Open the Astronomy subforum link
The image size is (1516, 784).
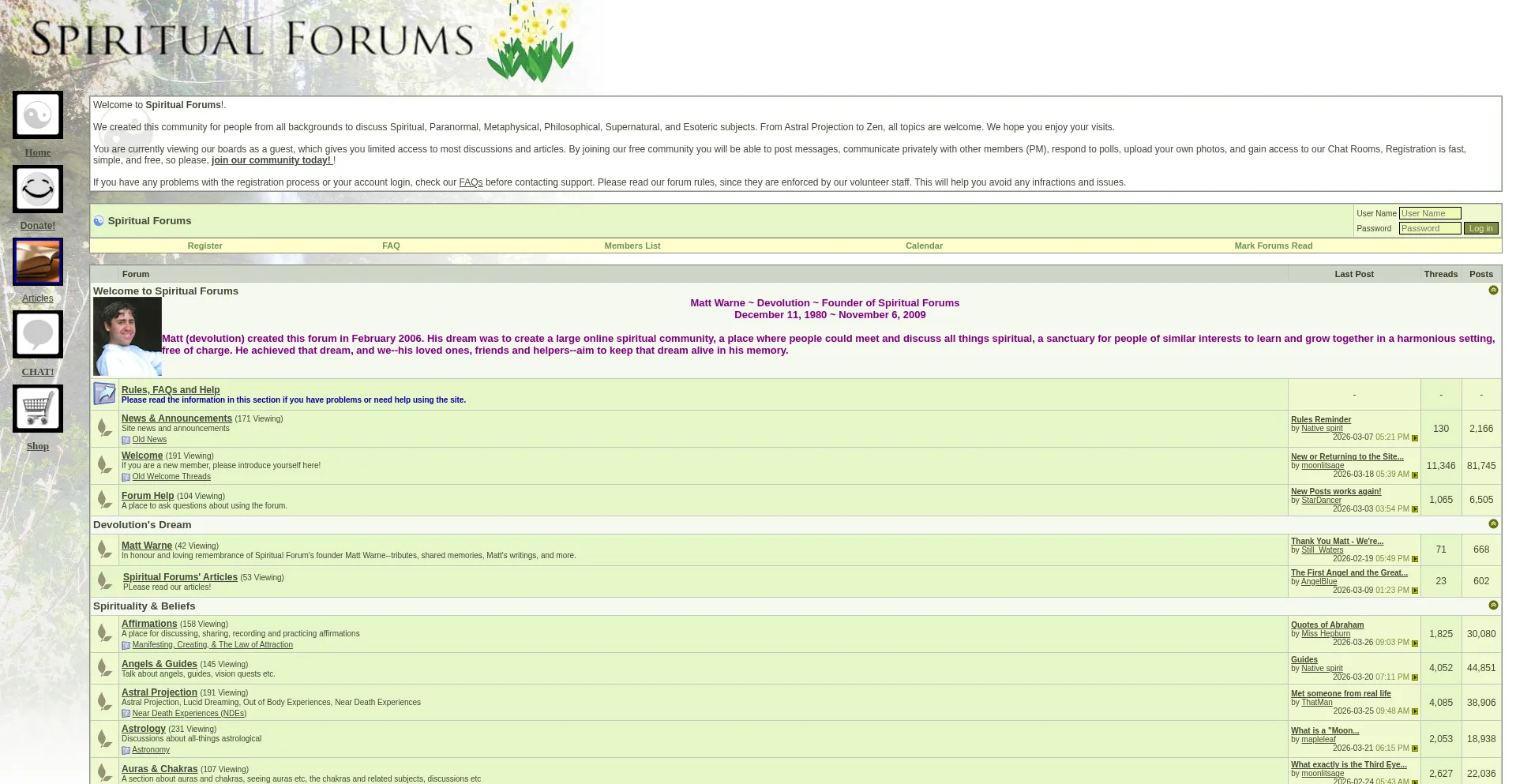tap(151, 750)
